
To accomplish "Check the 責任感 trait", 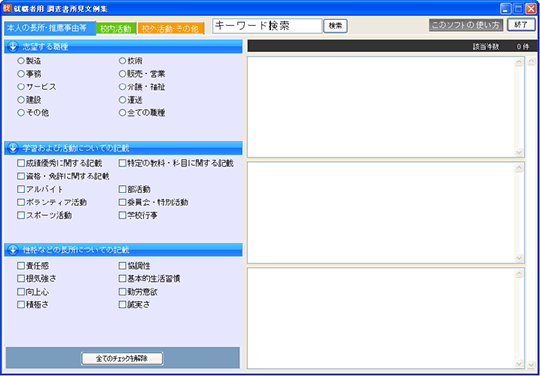I will point(21,265).
